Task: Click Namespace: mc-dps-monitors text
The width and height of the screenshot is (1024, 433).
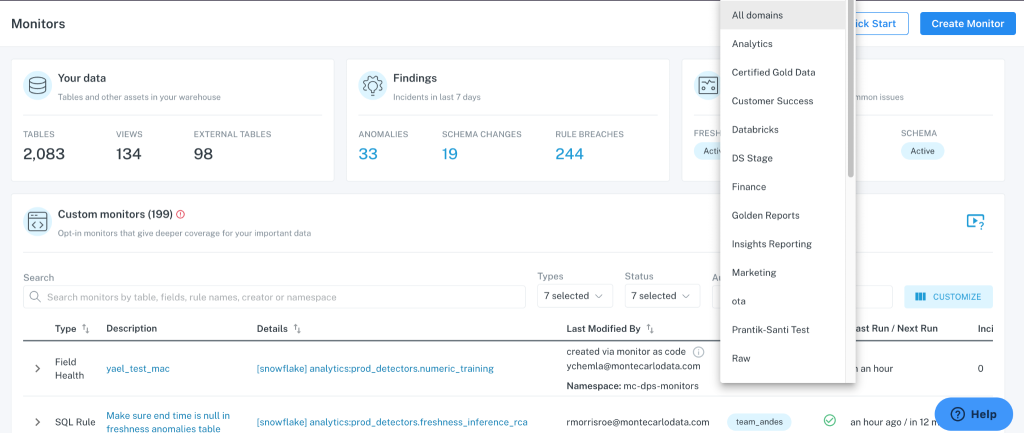Action: [632, 386]
